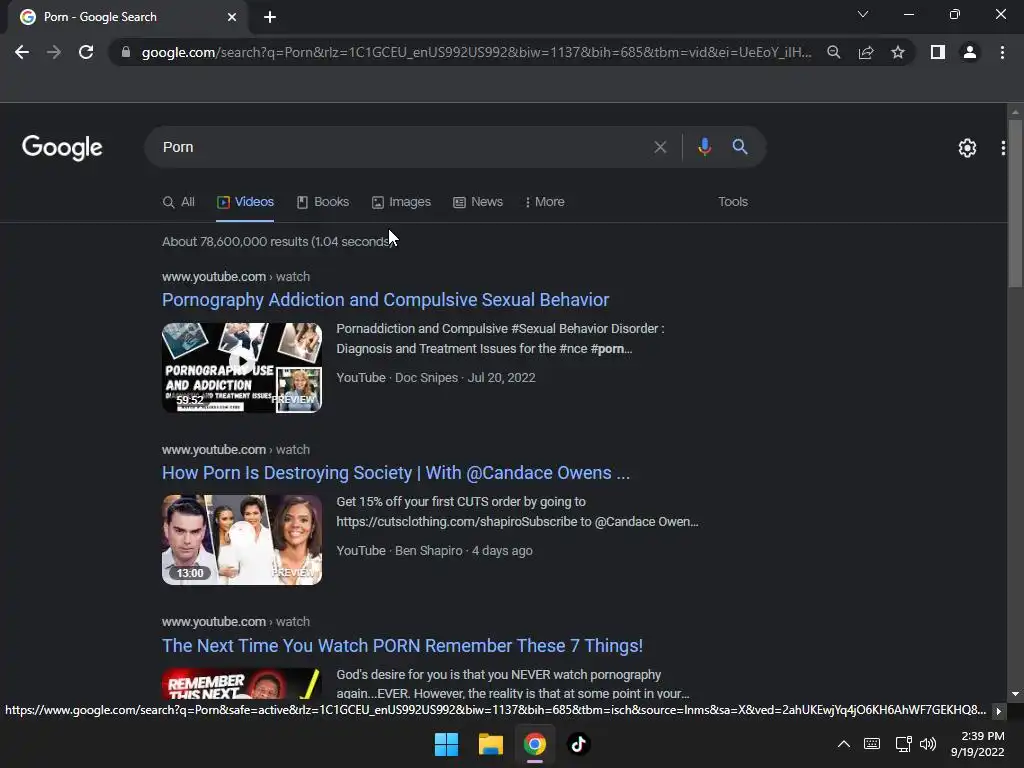Viewport: 1024px width, 768px height.
Task: Click the Chrome taskbar icon
Action: [x=534, y=744]
